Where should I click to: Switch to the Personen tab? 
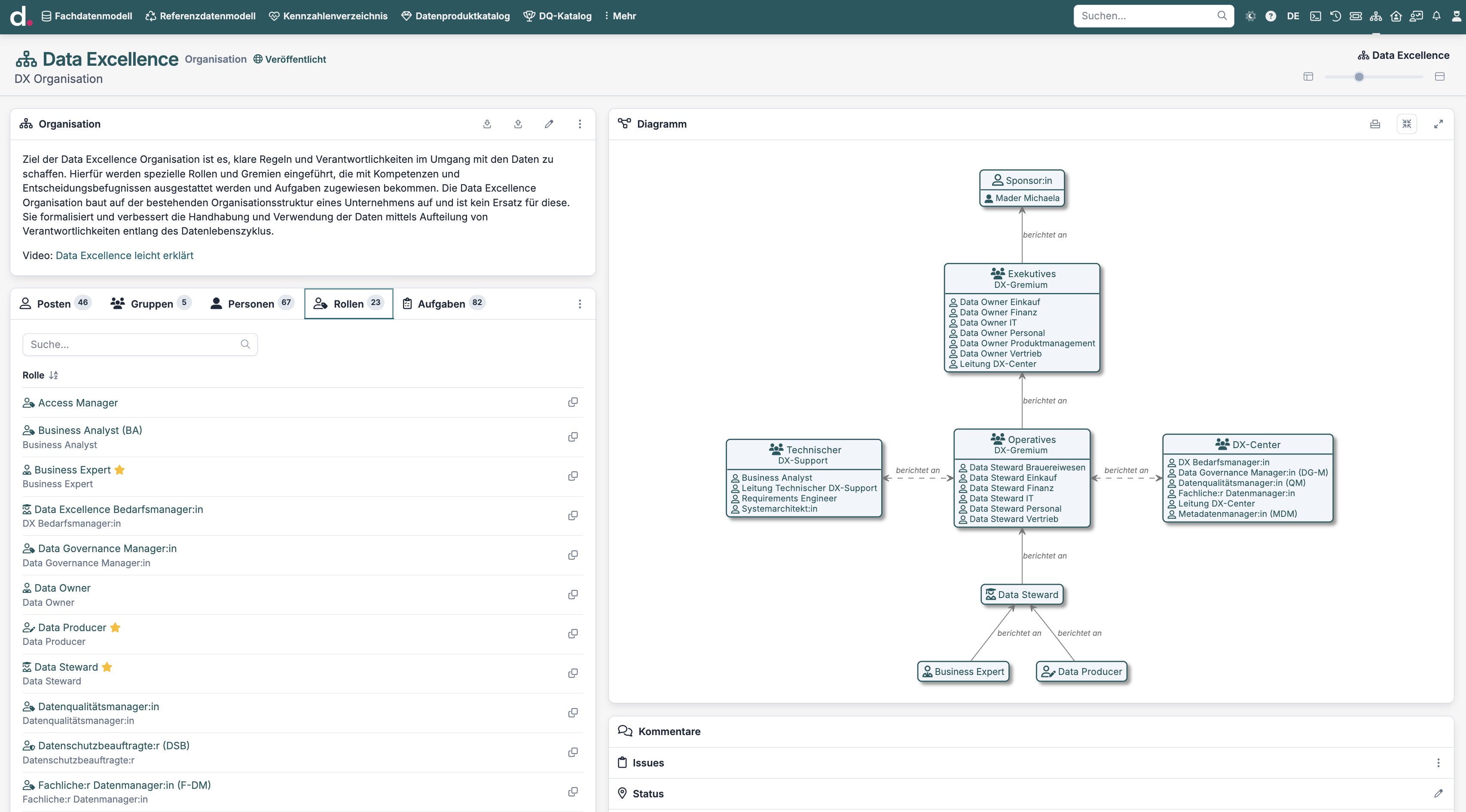click(251, 303)
